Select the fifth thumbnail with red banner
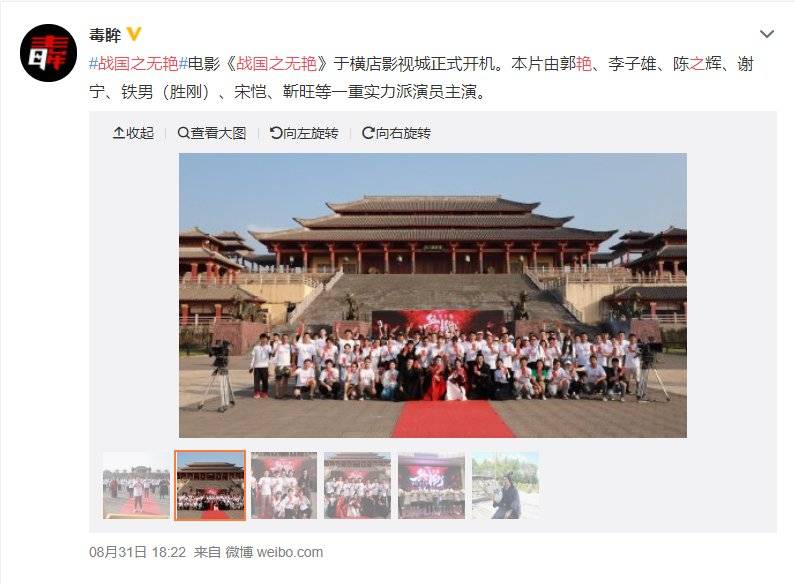The image size is (795, 584). coord(431,485)
